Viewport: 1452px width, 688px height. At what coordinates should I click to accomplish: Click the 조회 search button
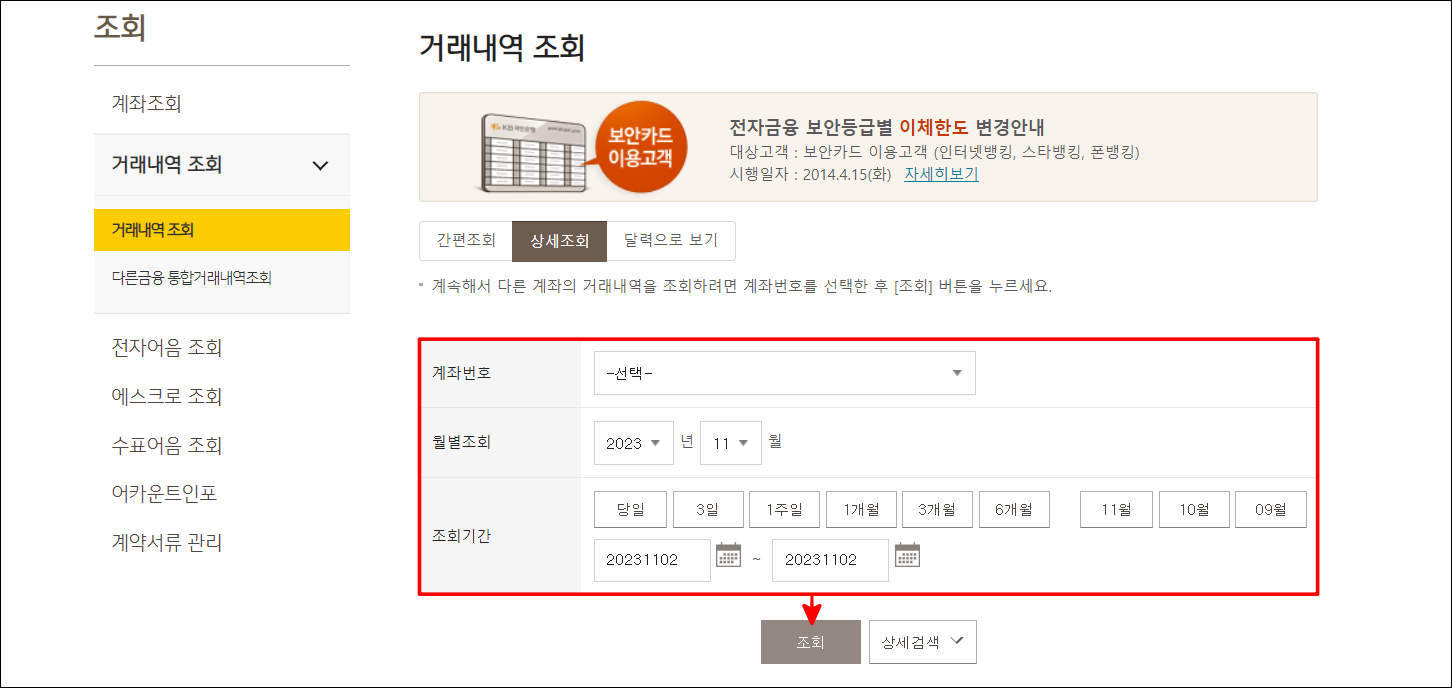click(x=810, y=641)
